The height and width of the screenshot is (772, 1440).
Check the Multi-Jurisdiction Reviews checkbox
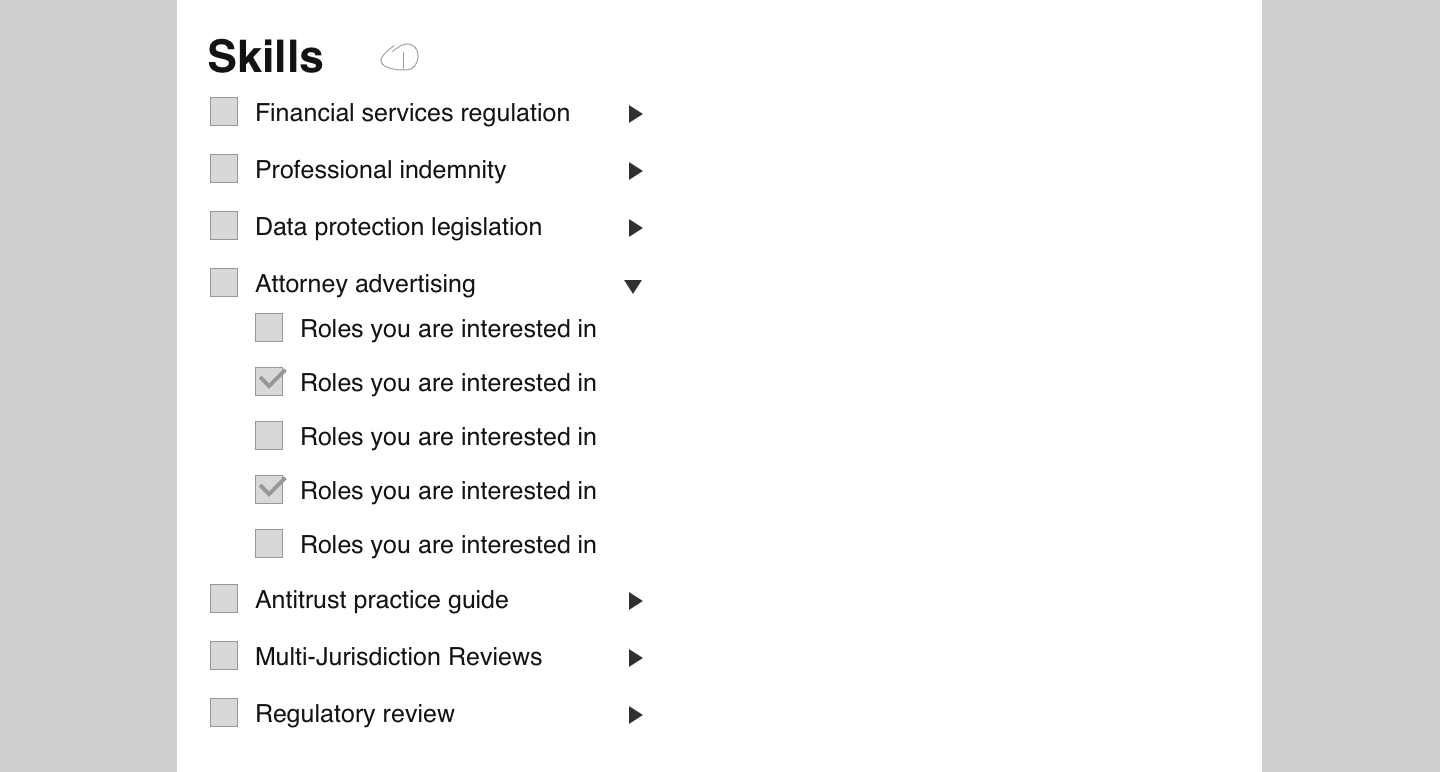pos(224,656)
